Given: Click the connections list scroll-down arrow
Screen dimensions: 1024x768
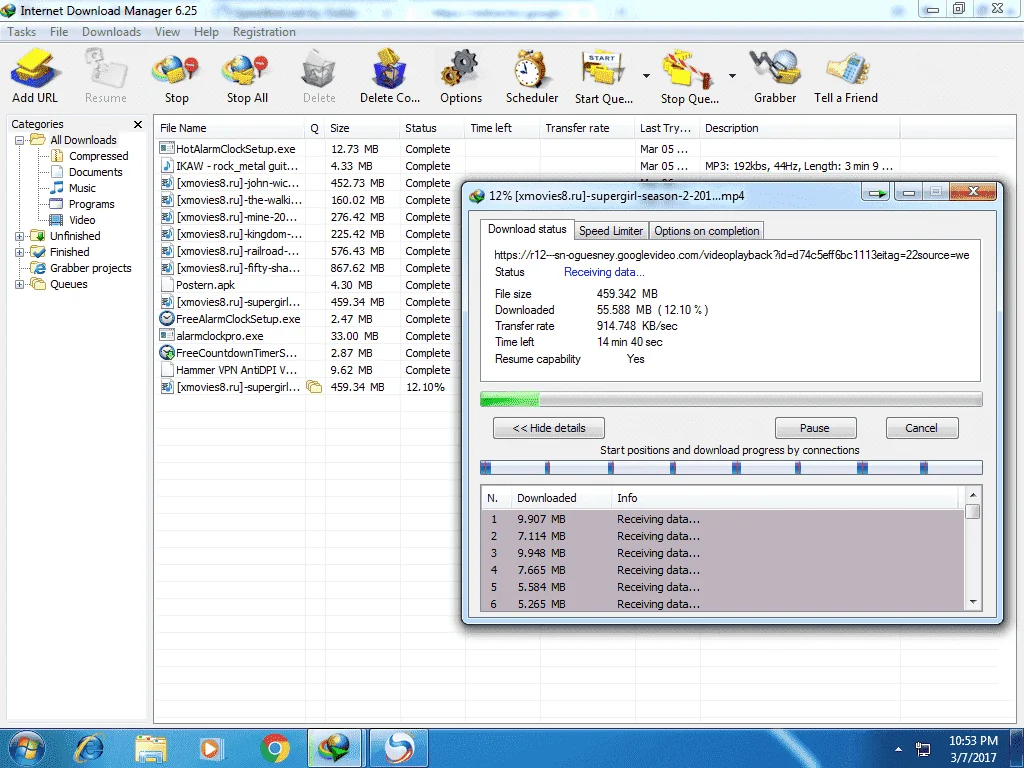Looking at the screenshot, I should (973, 602).
